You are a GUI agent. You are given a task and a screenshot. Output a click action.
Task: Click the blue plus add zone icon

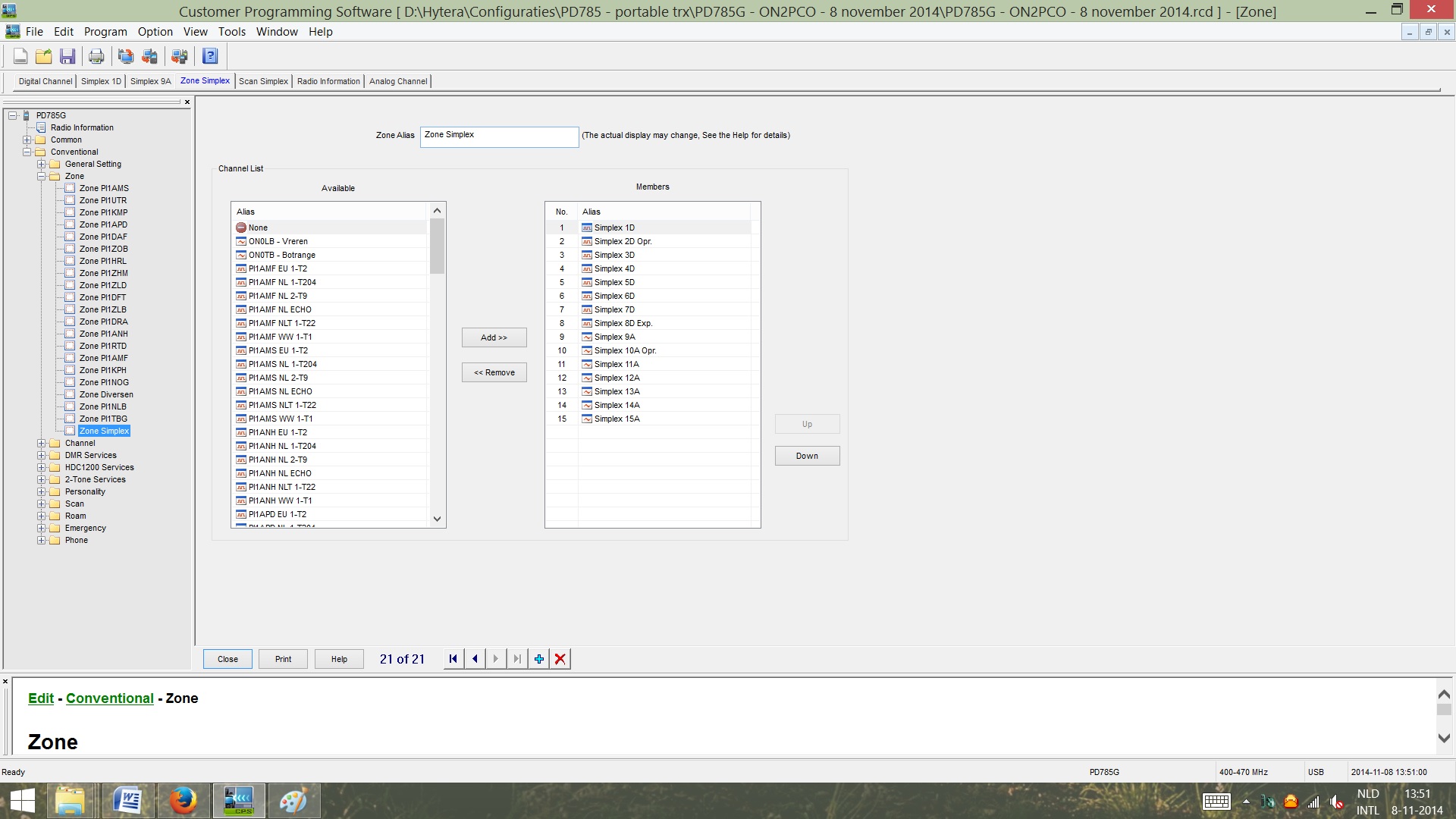click(x=539, y=659)
